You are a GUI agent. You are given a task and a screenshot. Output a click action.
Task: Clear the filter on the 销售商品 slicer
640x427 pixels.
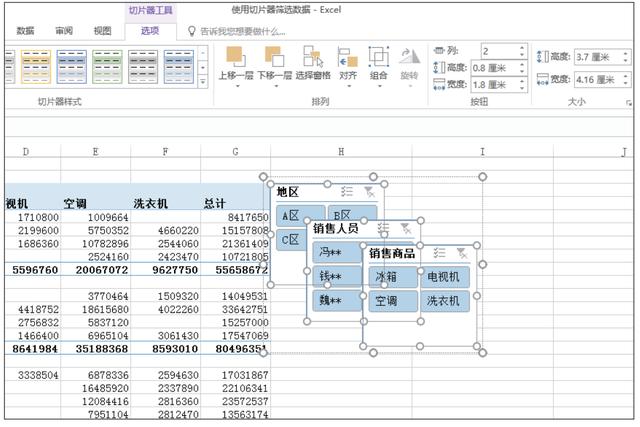coord(462,253)
